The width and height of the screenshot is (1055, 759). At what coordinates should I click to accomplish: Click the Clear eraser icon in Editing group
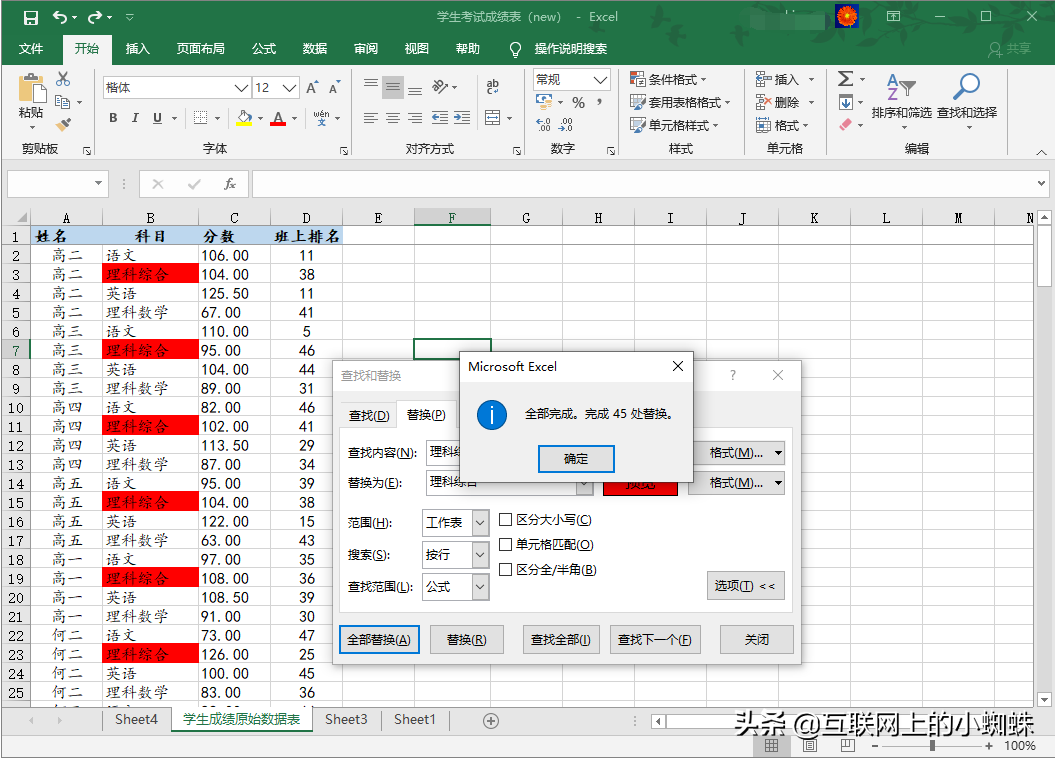pyautogui.click(x=846, y=125)
